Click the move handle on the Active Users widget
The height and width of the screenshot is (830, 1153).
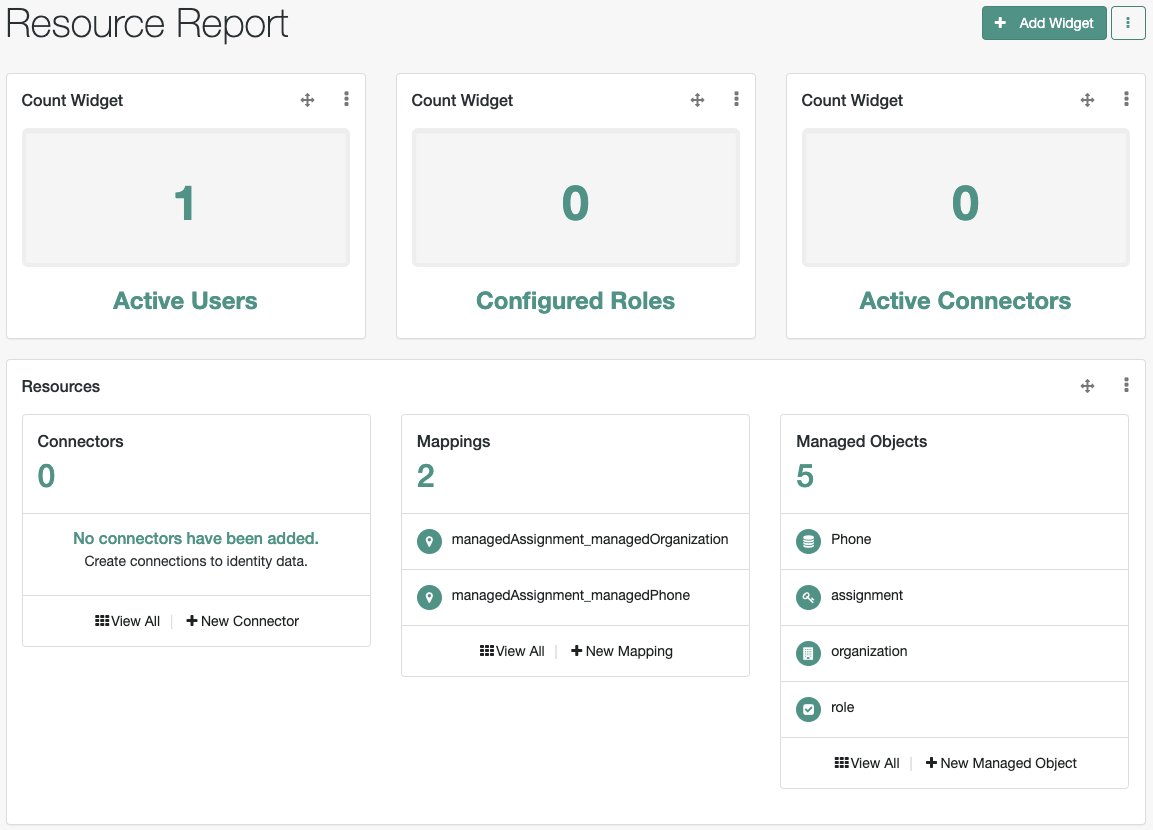(x=307, y=100)
